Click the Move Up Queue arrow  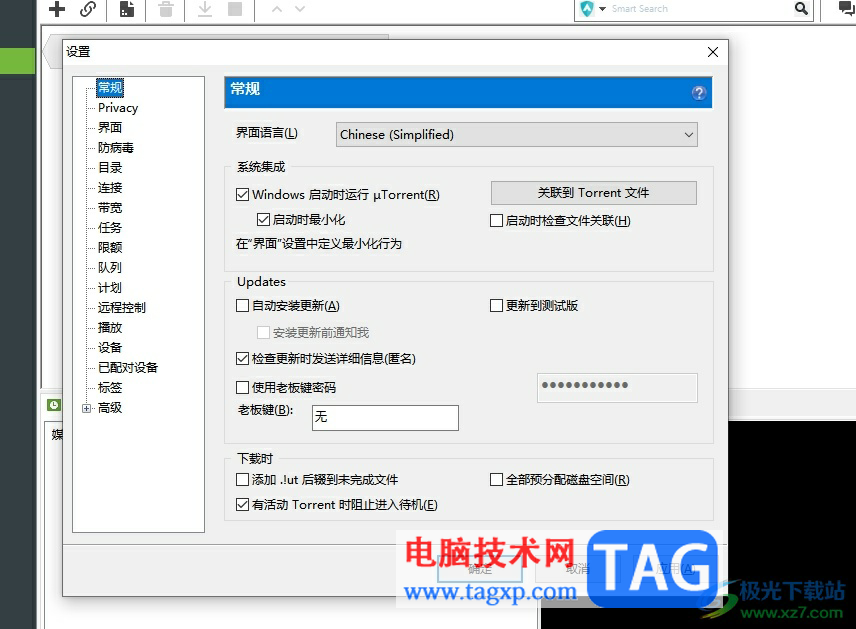277,9
